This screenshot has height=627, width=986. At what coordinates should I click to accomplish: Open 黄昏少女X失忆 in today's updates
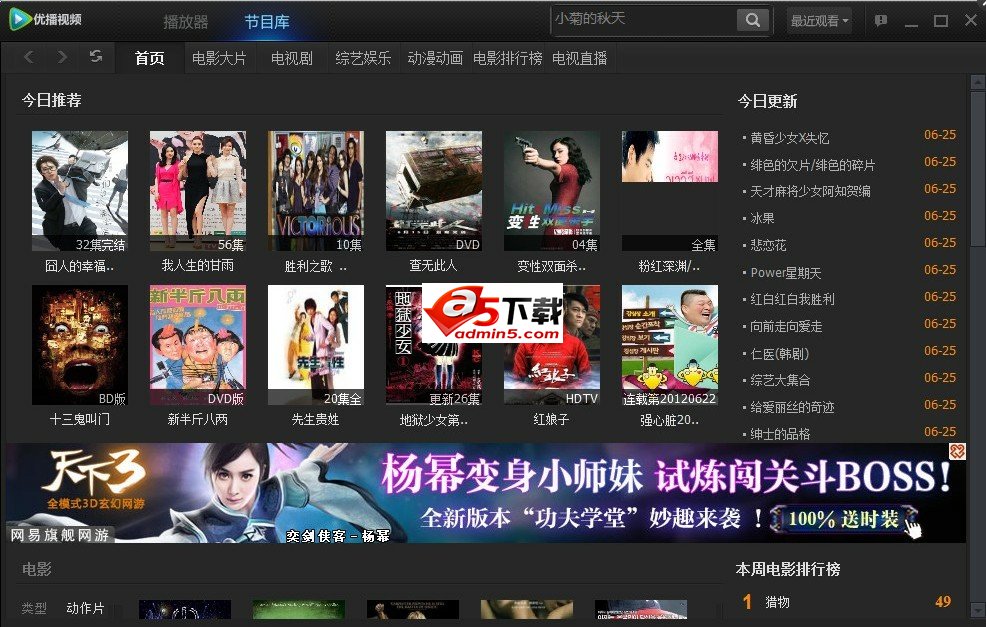pyautogui.click(x=790, y=138)
